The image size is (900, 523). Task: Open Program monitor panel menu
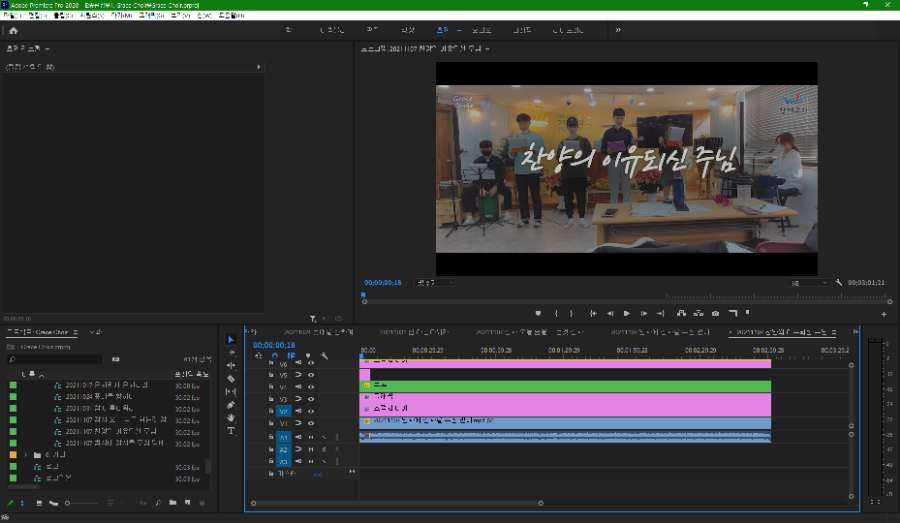tap(487, 49)
